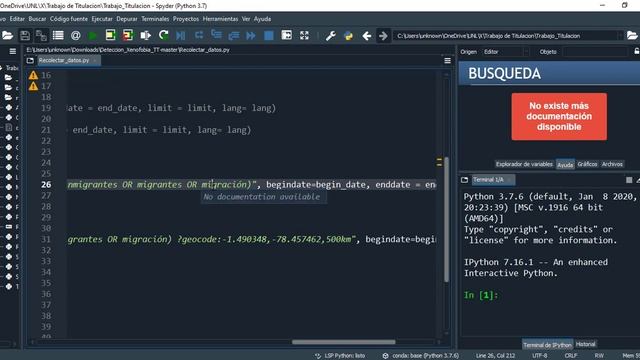
Task: Switch to Terminal de IPython tab
Action: pyautogui.click(x=547, y=345)
